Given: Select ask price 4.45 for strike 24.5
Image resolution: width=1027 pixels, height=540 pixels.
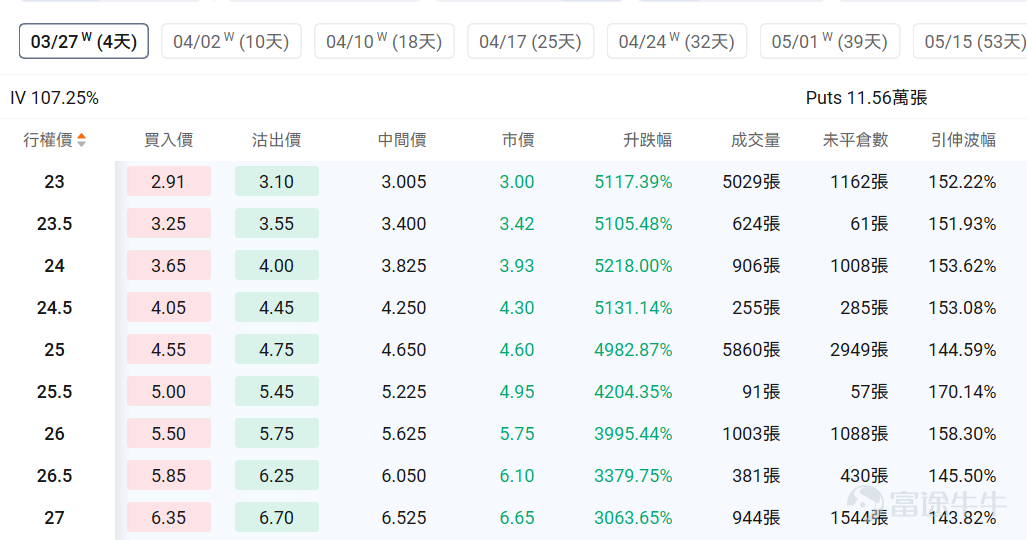Looking at the screenshot, I should (x=277, y=307).
